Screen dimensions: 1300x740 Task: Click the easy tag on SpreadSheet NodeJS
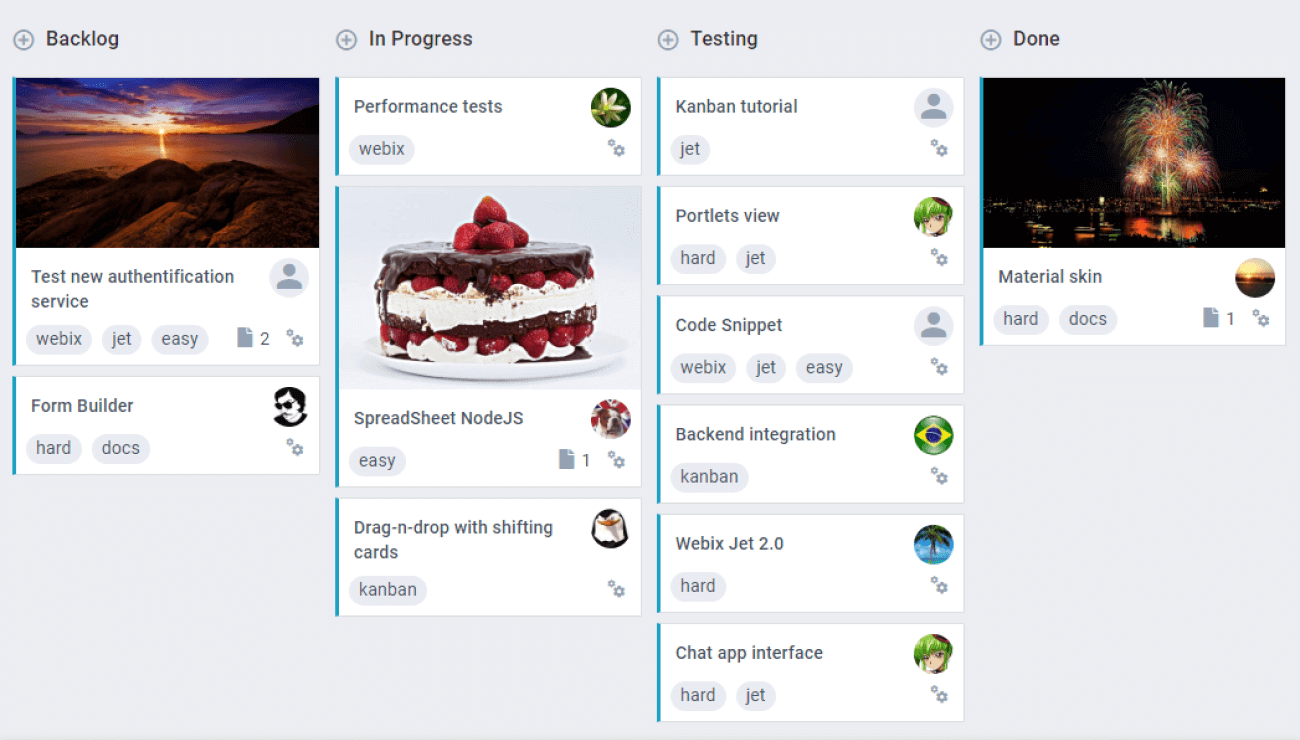[x=377, y=461]
